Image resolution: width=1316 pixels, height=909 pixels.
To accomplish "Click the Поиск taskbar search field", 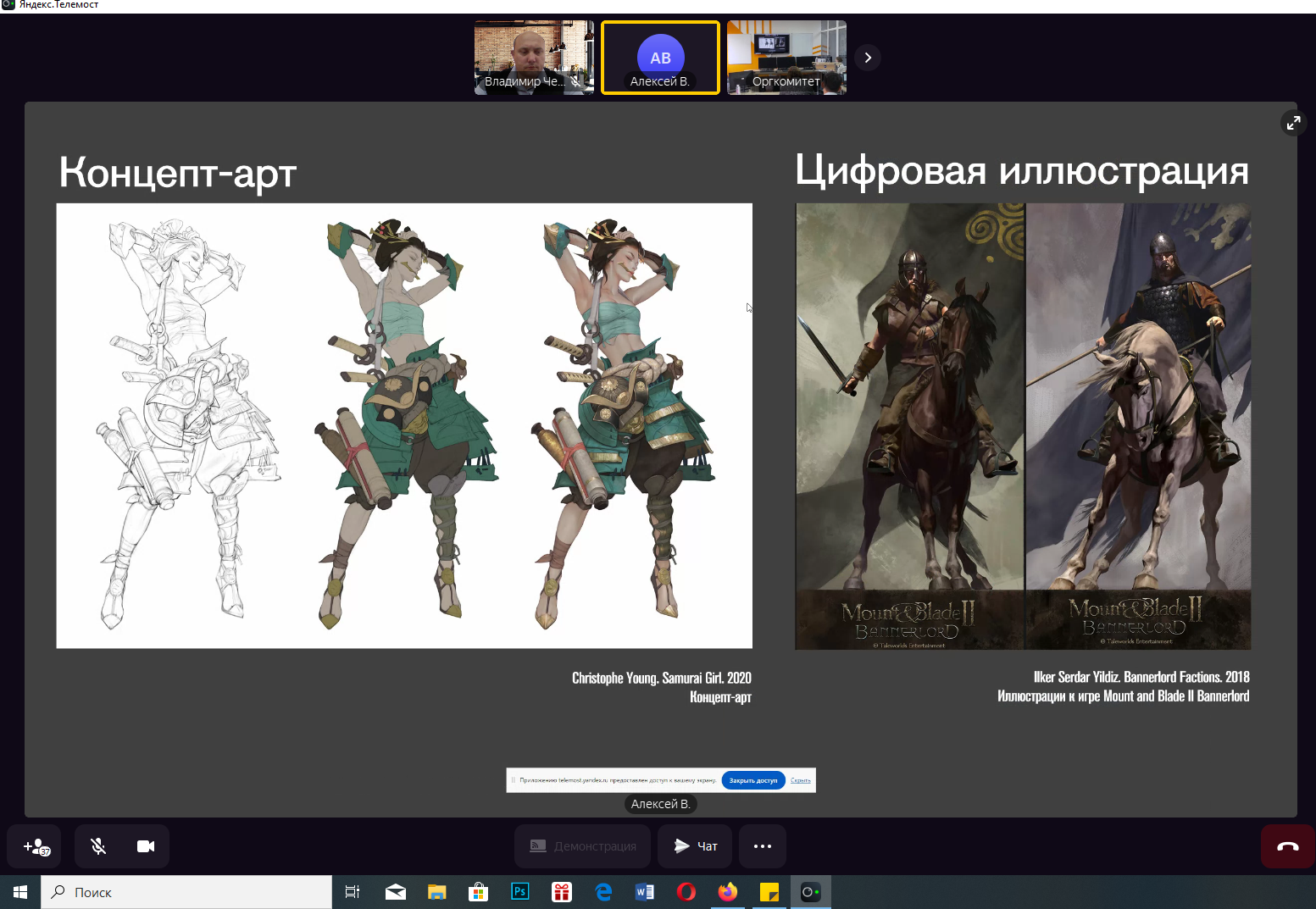I will click(x=186, y=892).
